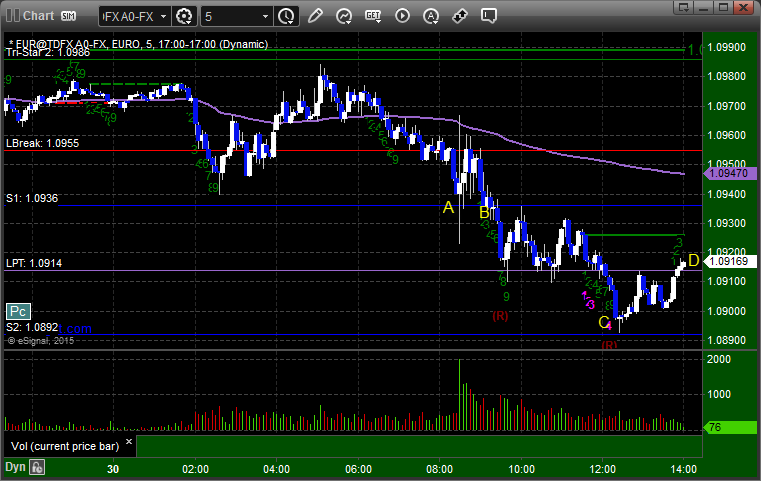Screen dimensions: 761x481
Task: Open the pop-out window options dropdown
Action: tap(684, 7)
